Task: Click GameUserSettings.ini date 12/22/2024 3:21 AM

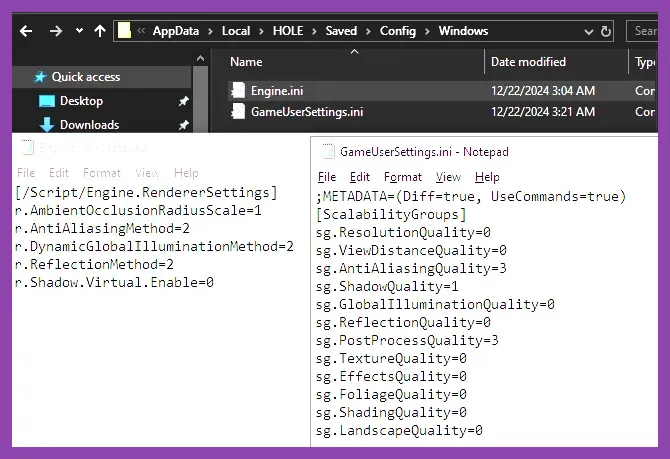Action: coord(543,112)
